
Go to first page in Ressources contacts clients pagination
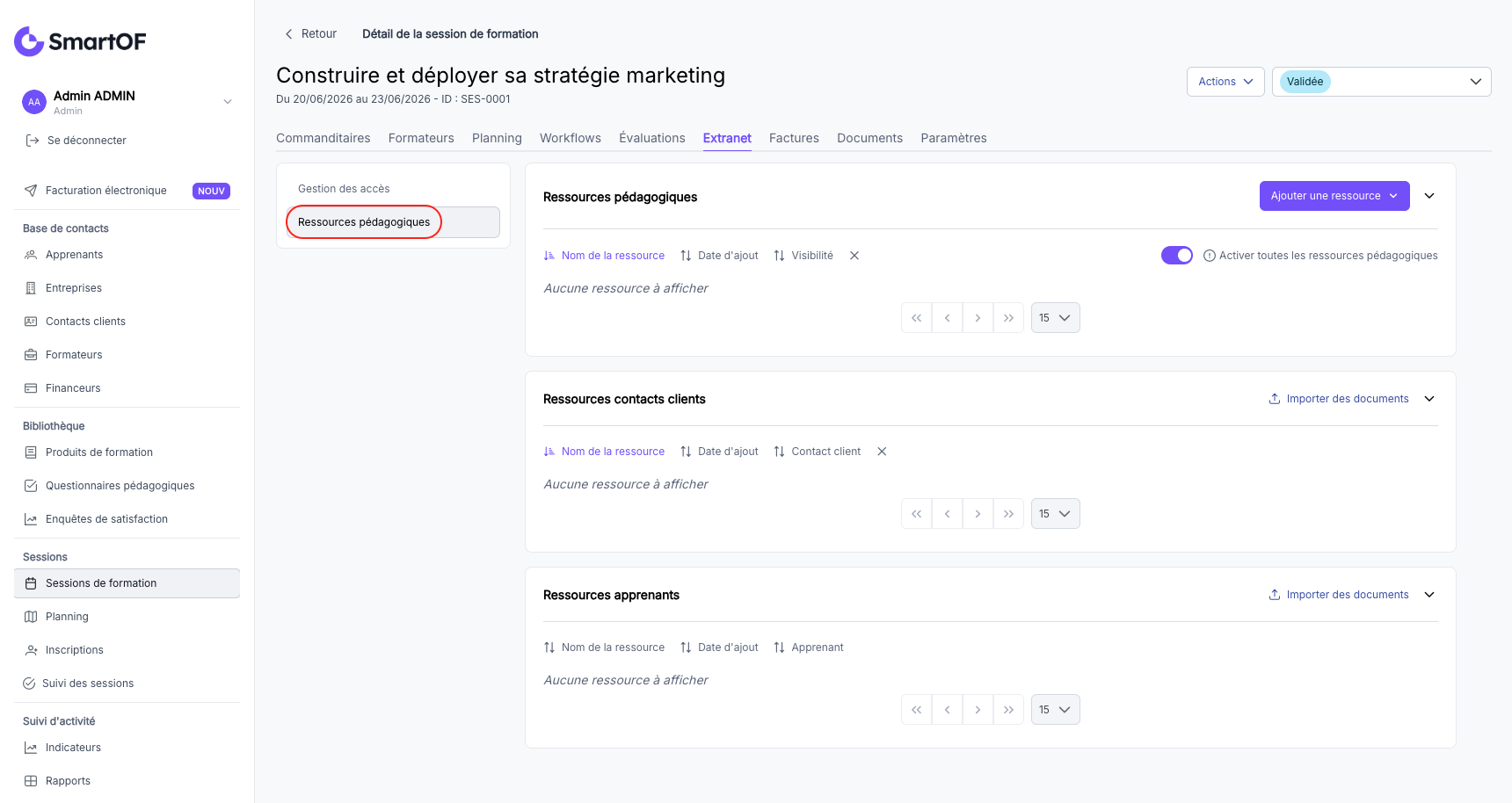pos(917,514)
